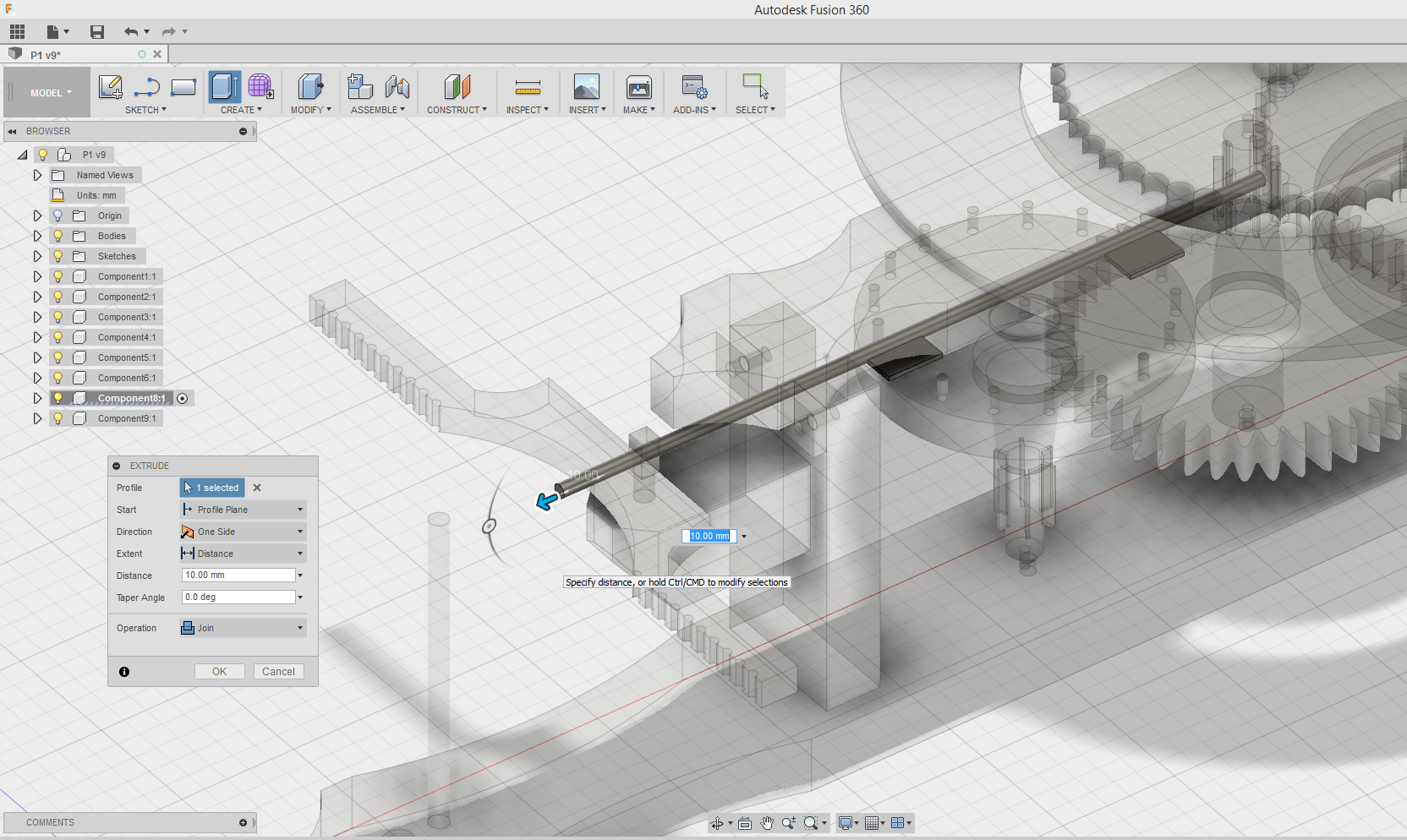Open the CONSTRUCT menu
The image size is (1407, 840).
pyautogui.click(x=457, y=110)
